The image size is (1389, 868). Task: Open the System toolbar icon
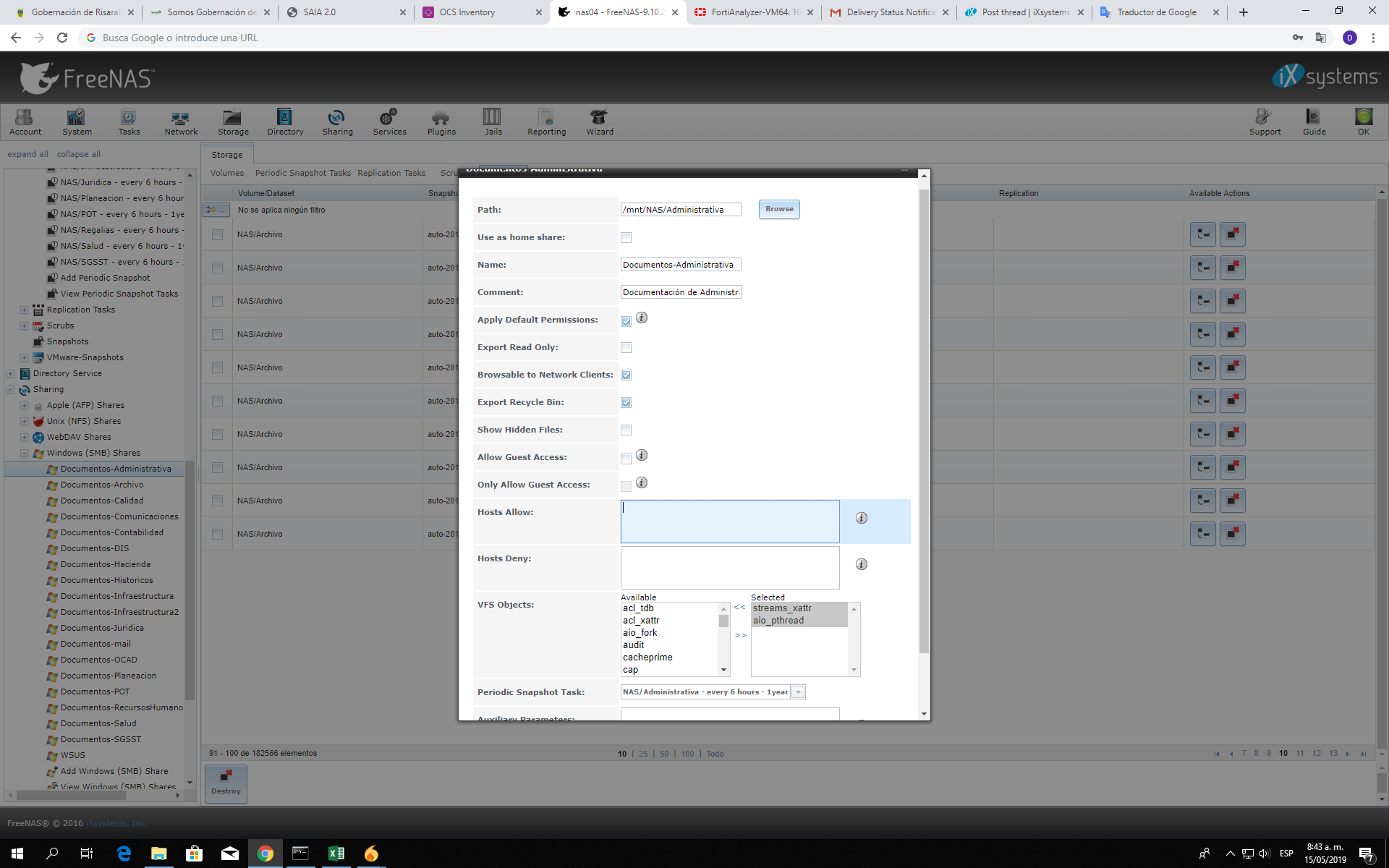click(77, 122)
